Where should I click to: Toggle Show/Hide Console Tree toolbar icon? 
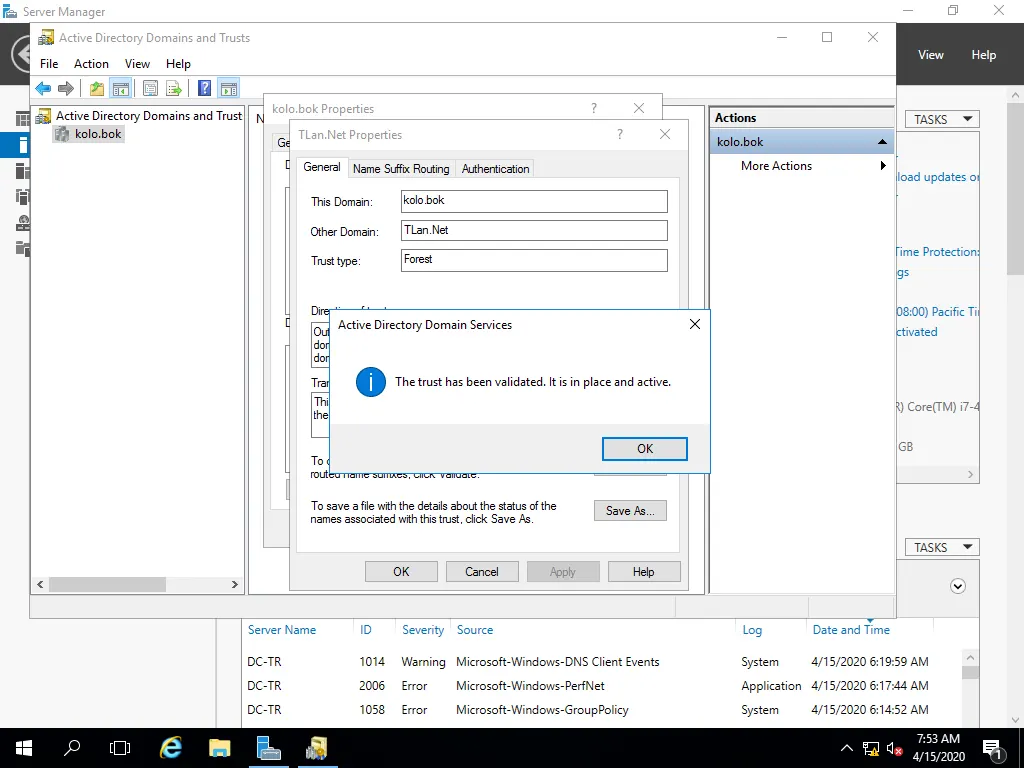click(x=120, y=88)
